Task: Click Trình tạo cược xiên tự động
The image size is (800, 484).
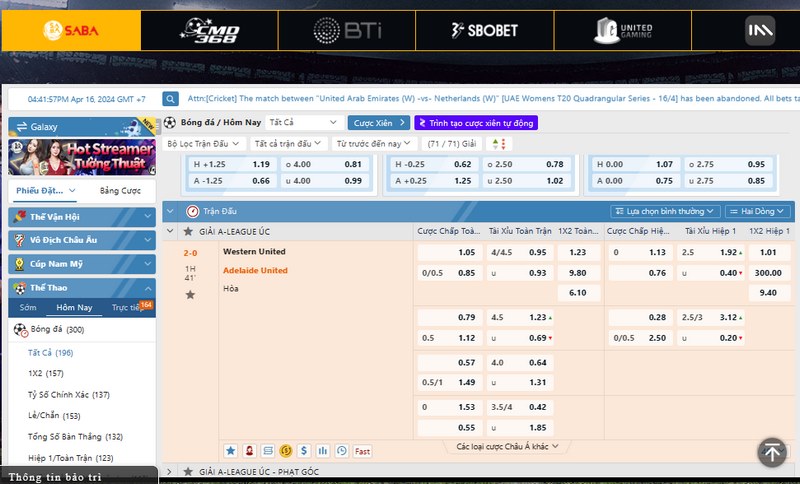Action: point(477,123)
